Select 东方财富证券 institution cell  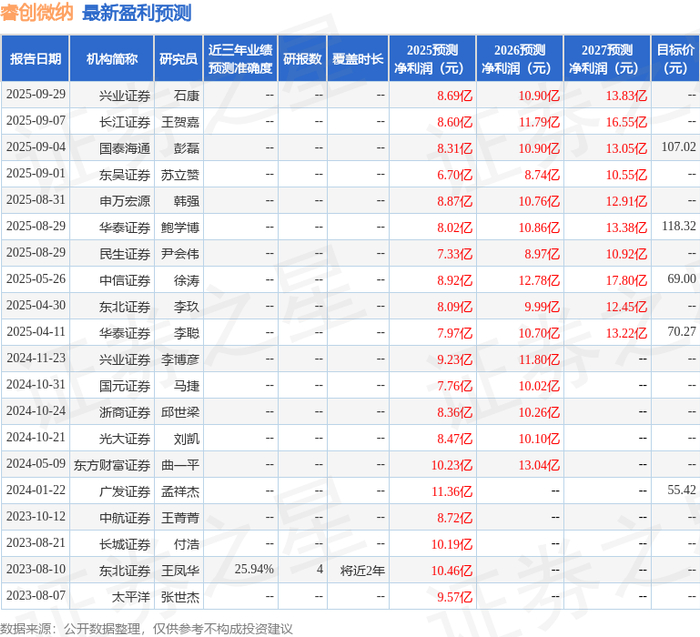click(x=112, y=465)
